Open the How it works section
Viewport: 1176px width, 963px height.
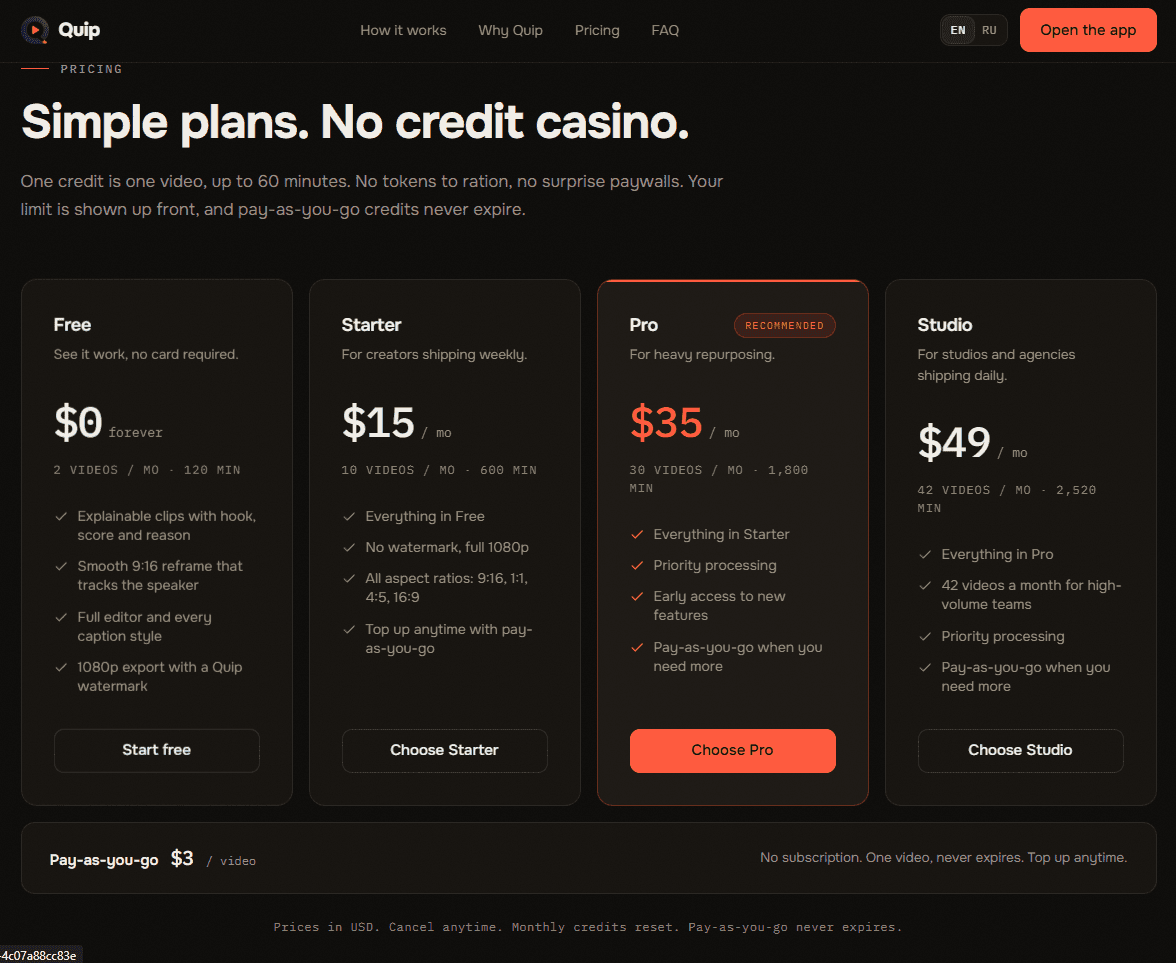[x=403, y=31]
